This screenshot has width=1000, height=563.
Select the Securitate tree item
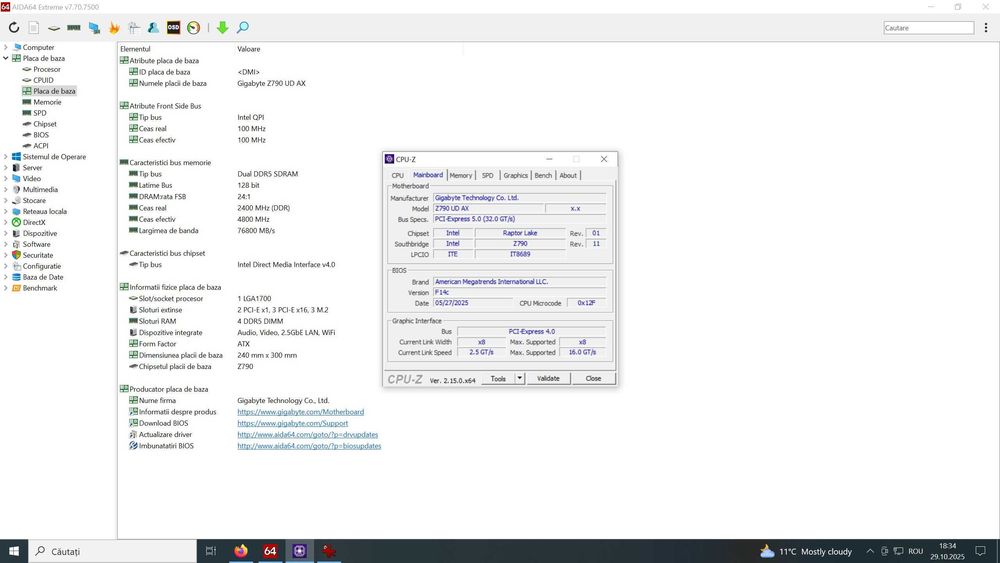pyautogui.click(x=38, y=255)
